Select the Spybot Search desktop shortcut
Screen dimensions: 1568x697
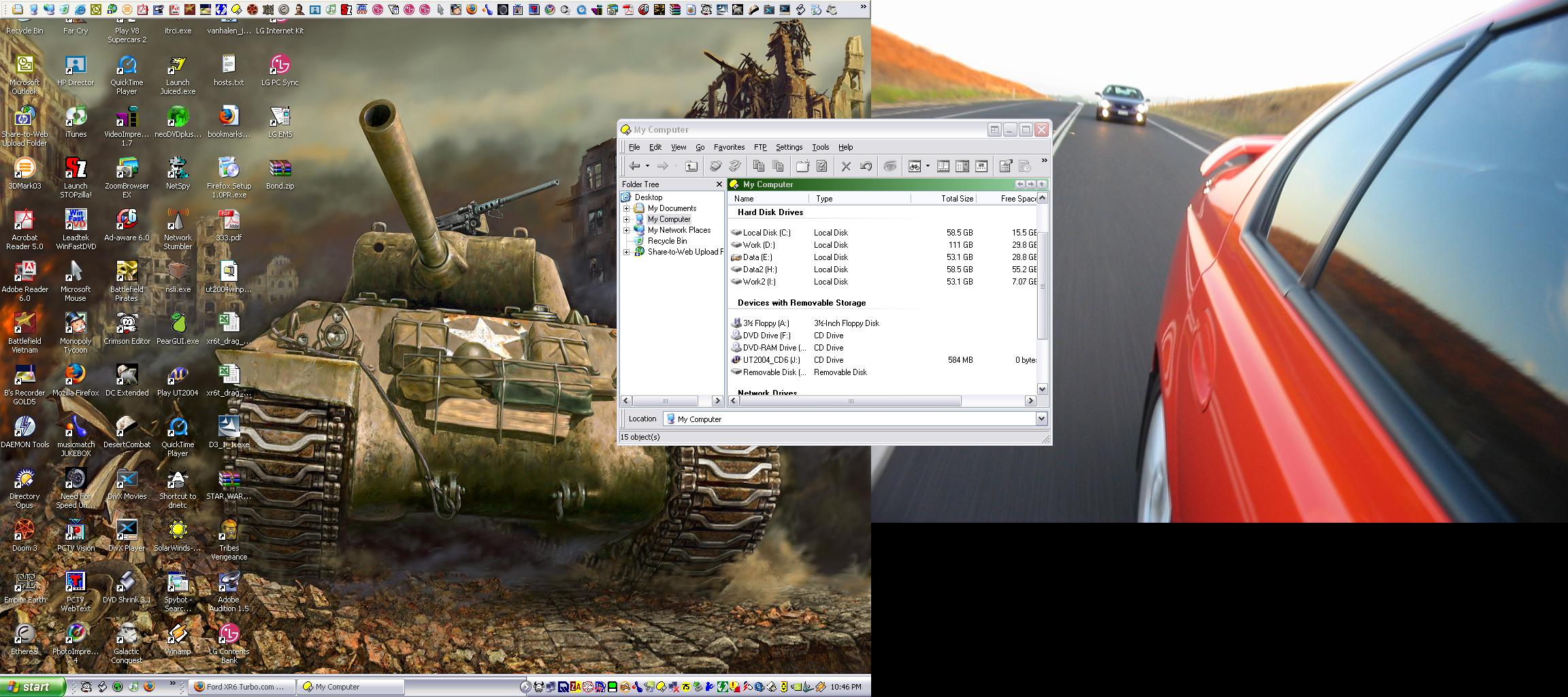click(178, 591)
